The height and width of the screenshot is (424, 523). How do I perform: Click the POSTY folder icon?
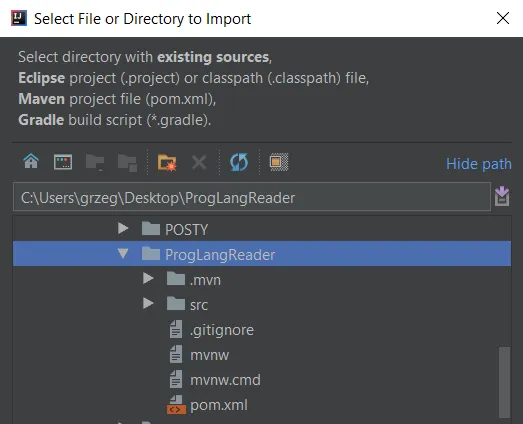click(x=151, y=229)
